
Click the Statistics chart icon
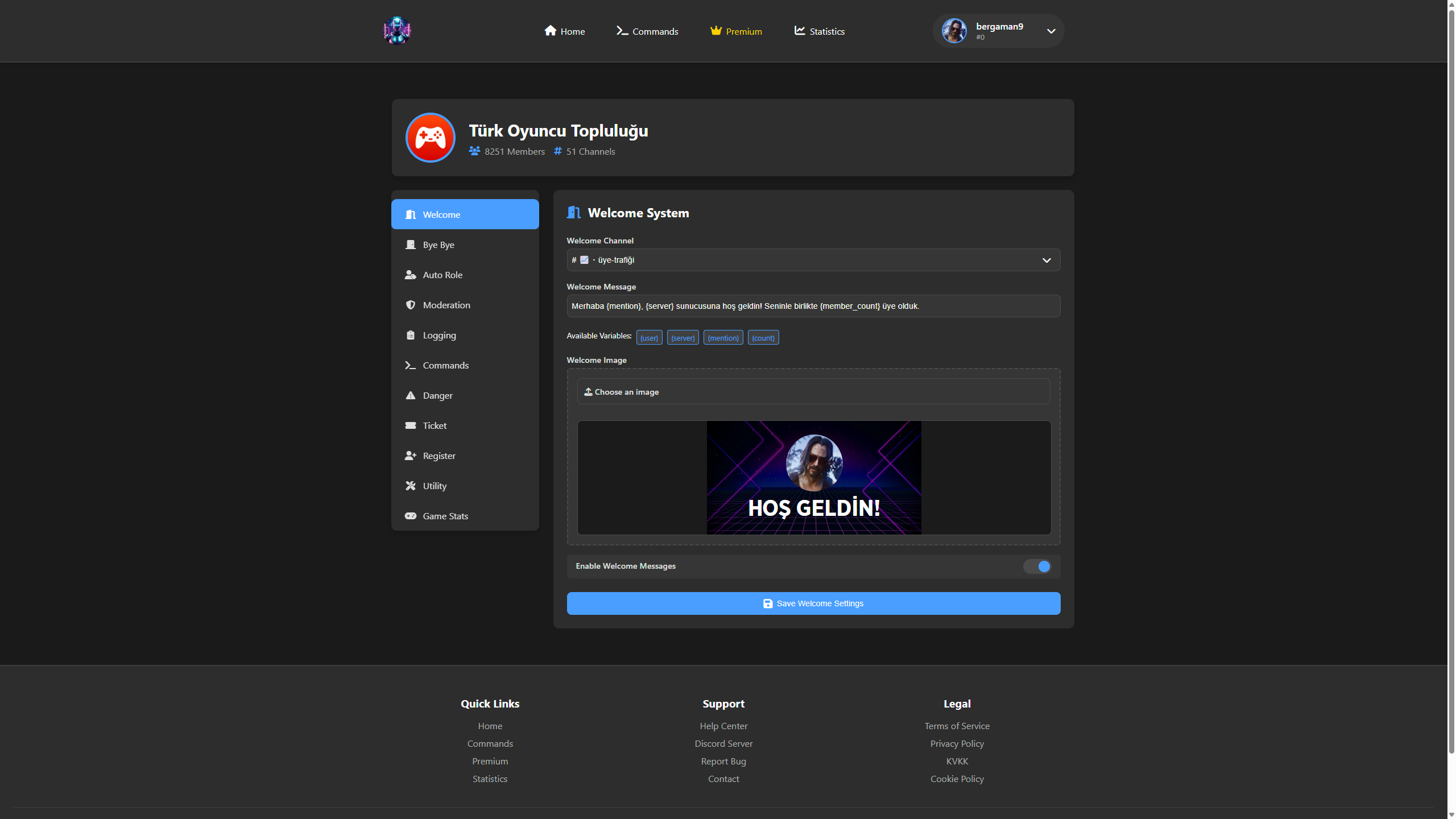point(800,31)
